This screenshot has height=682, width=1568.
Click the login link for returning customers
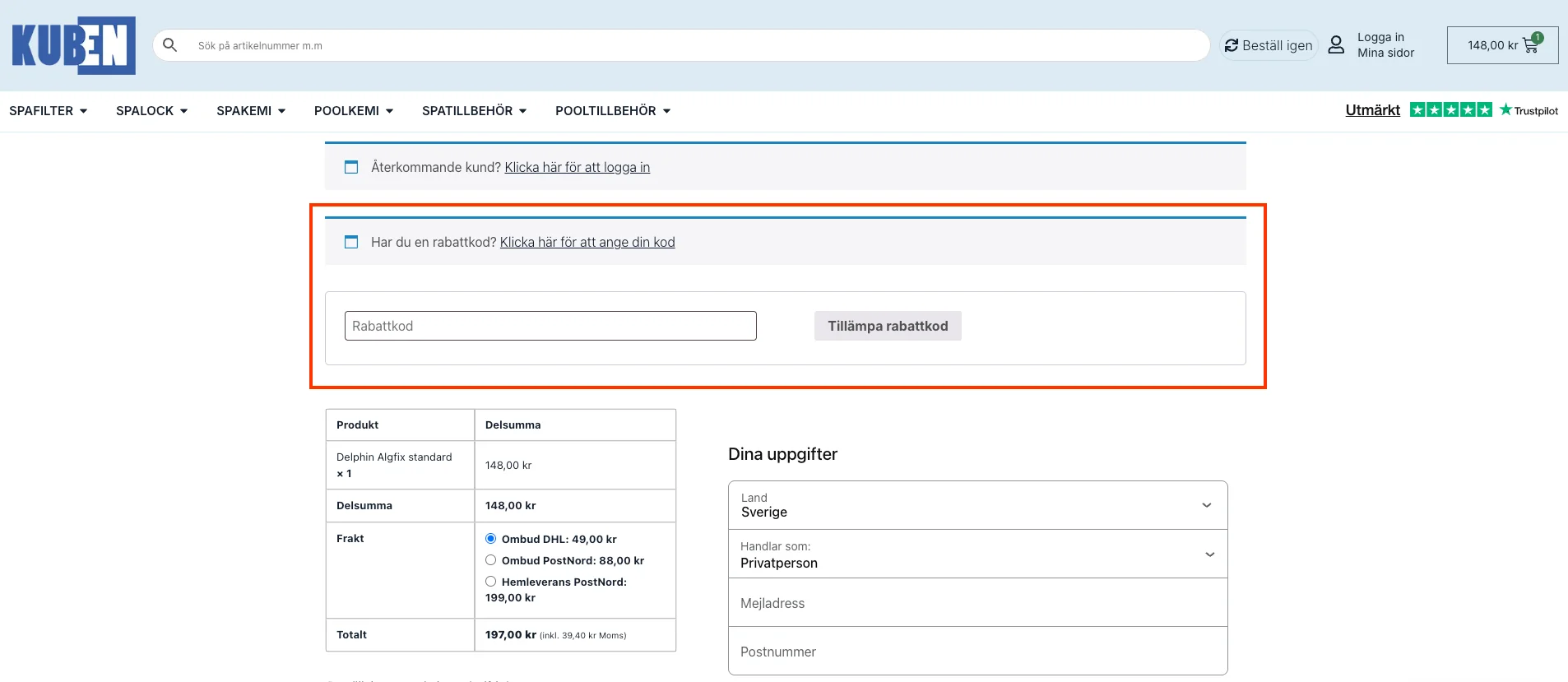click(x=577, y=168)
